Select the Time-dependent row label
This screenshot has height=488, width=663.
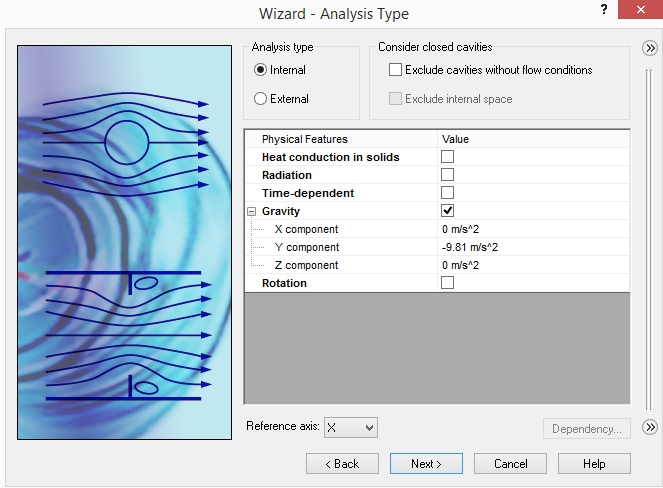point(308,193)
